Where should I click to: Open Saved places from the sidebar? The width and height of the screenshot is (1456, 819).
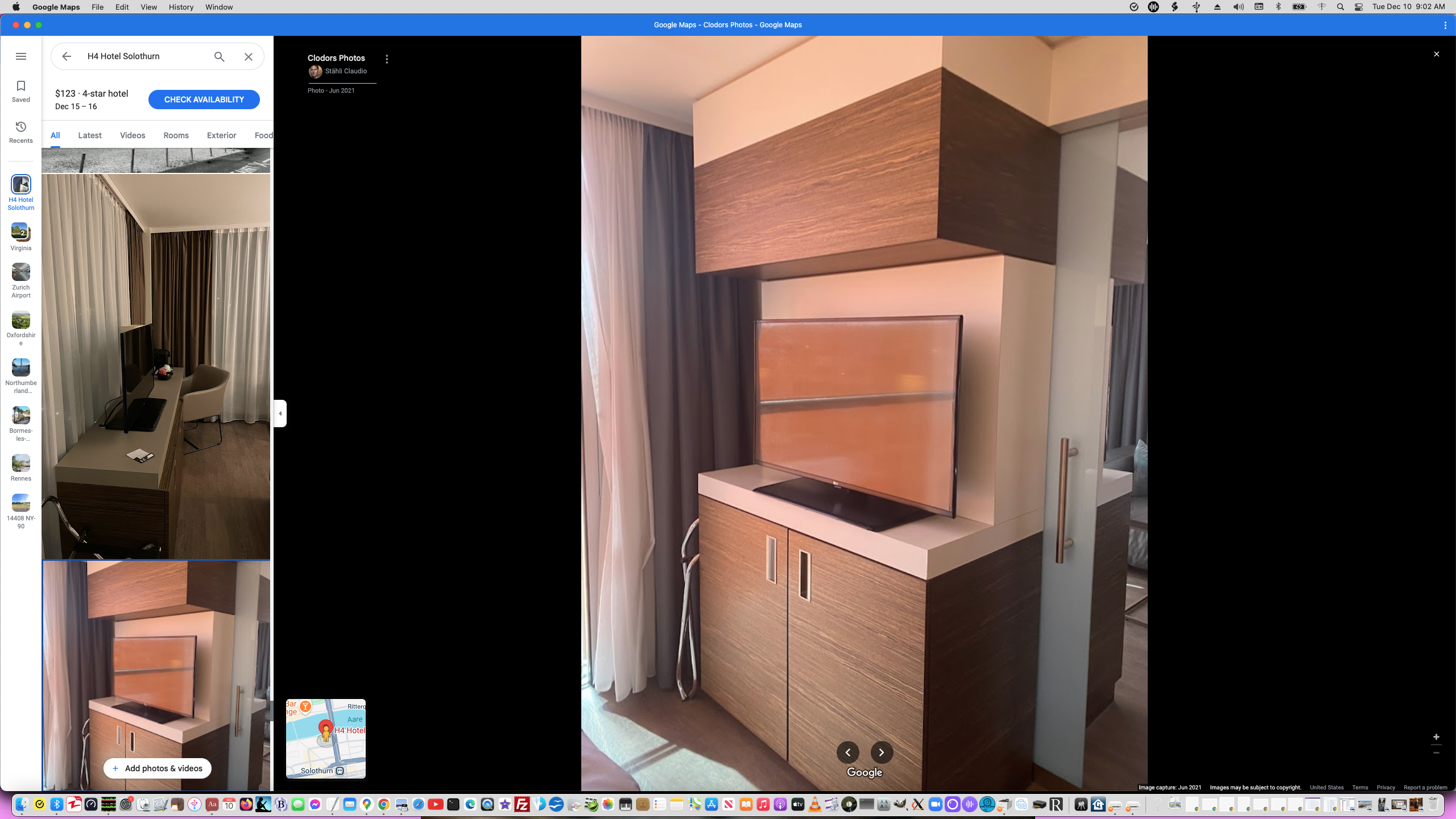20,90
